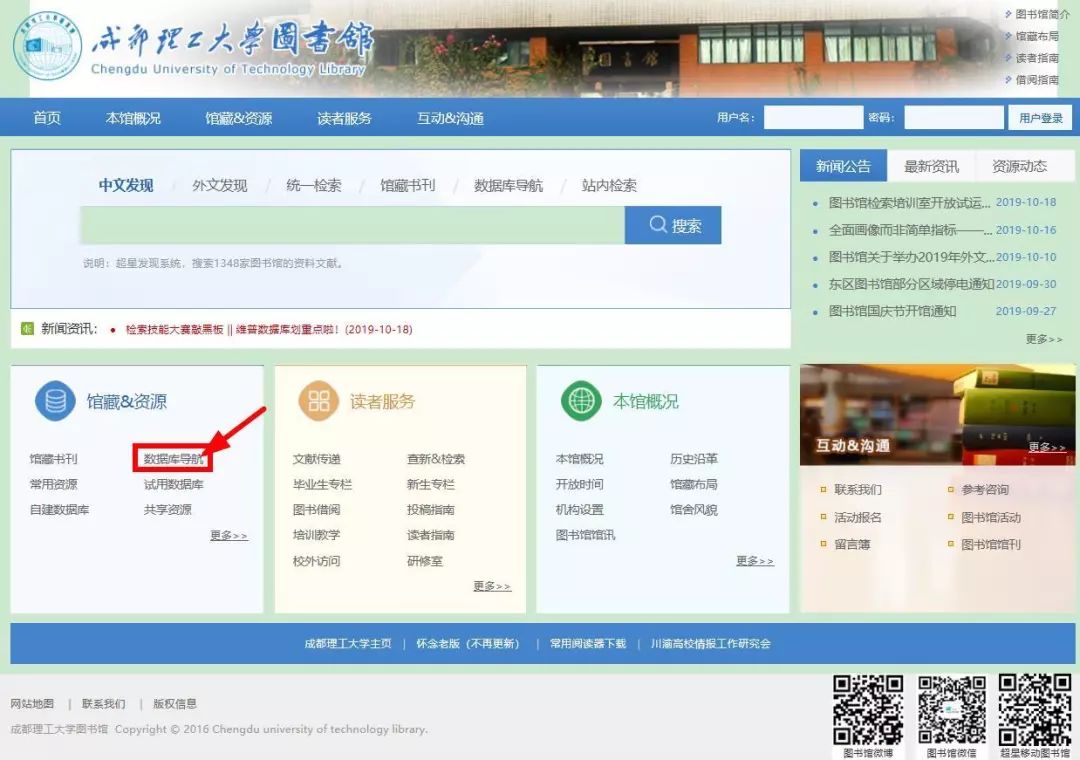Open the 网站地图 footer link

[x=32, y=703]
